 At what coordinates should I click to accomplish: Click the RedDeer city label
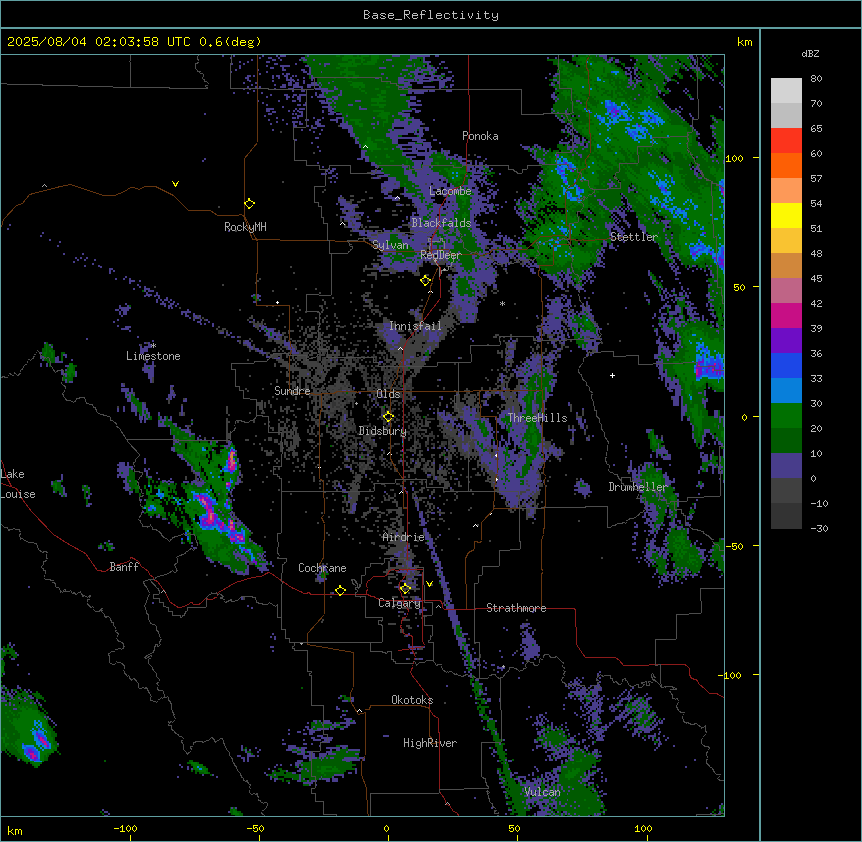tap(440, 255)
